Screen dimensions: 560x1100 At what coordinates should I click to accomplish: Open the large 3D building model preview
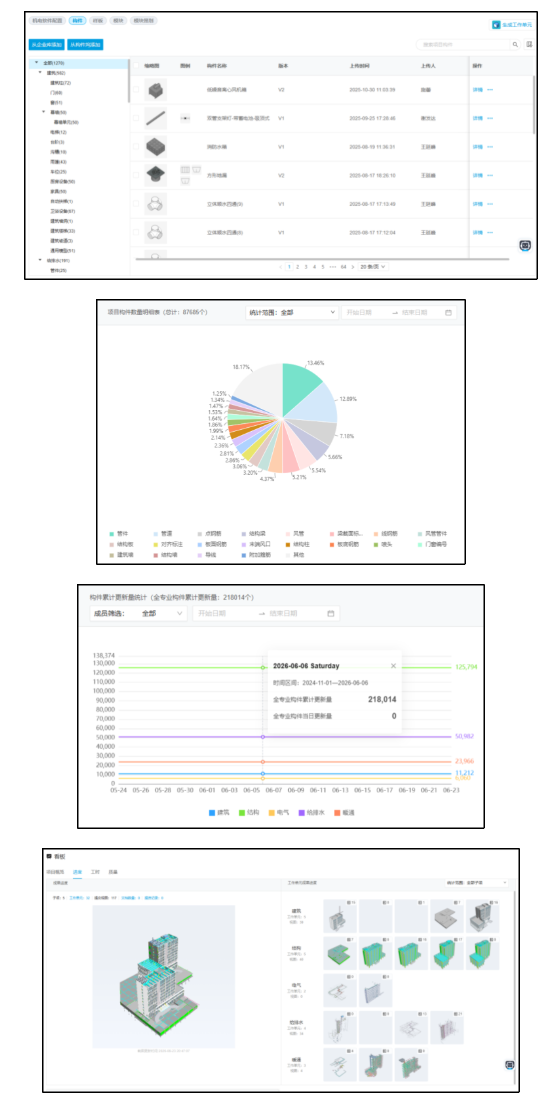tap(164, 978)
